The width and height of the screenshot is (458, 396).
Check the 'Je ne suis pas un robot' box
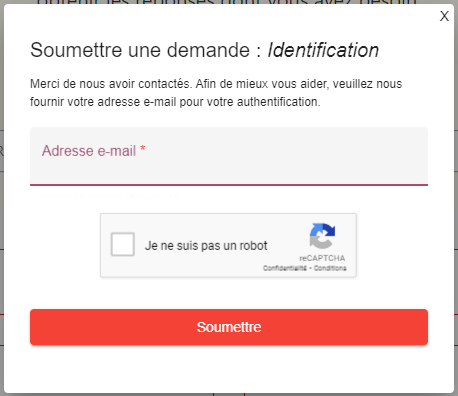(x=123, y=244)
